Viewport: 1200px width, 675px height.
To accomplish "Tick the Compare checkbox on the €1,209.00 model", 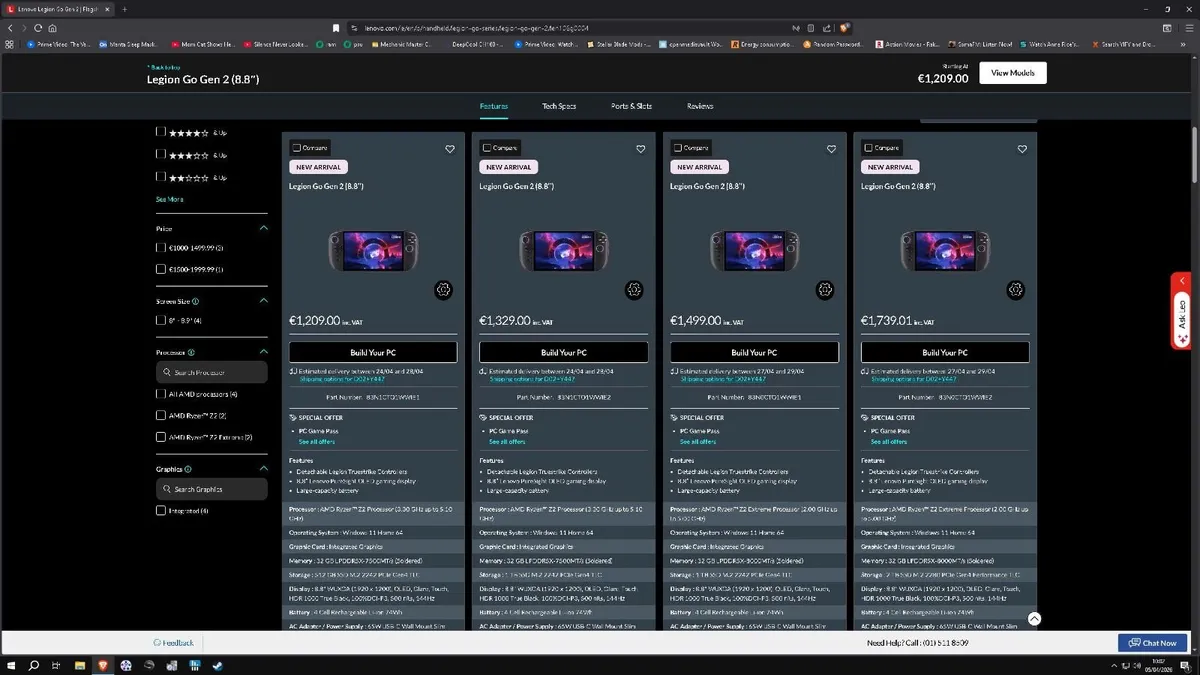I will (297, 148).
